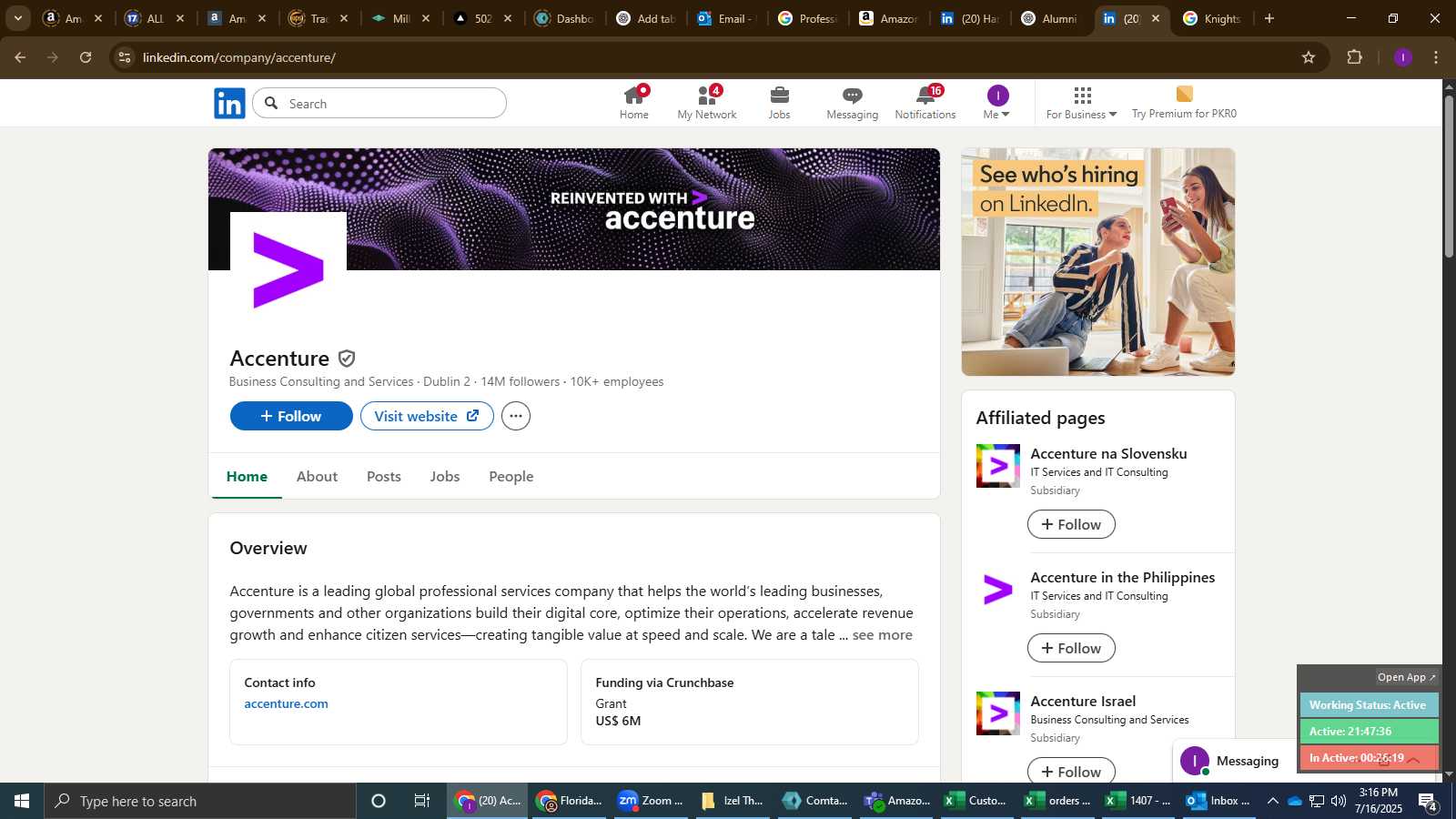Click Visit website button
The height and width of the screenshot is (819, 1456).
click(x=427, y=416)
